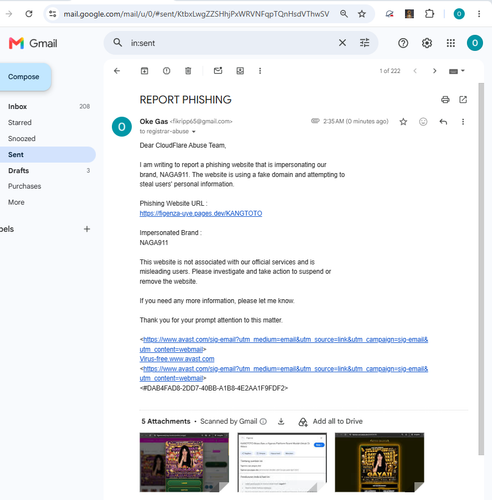Click the REPORT PHISHING subject line
This screenshot has width=492, height=500.
coord(185,100)
